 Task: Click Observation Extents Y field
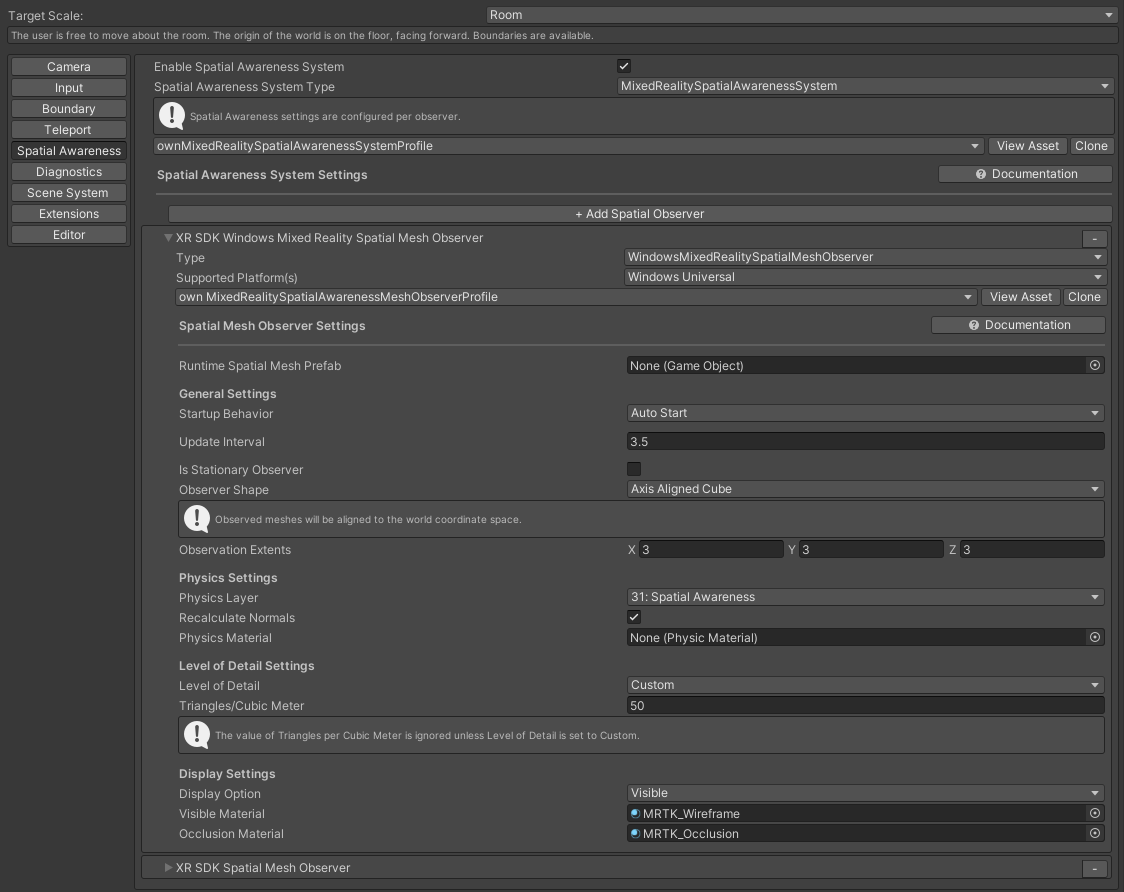871,549
